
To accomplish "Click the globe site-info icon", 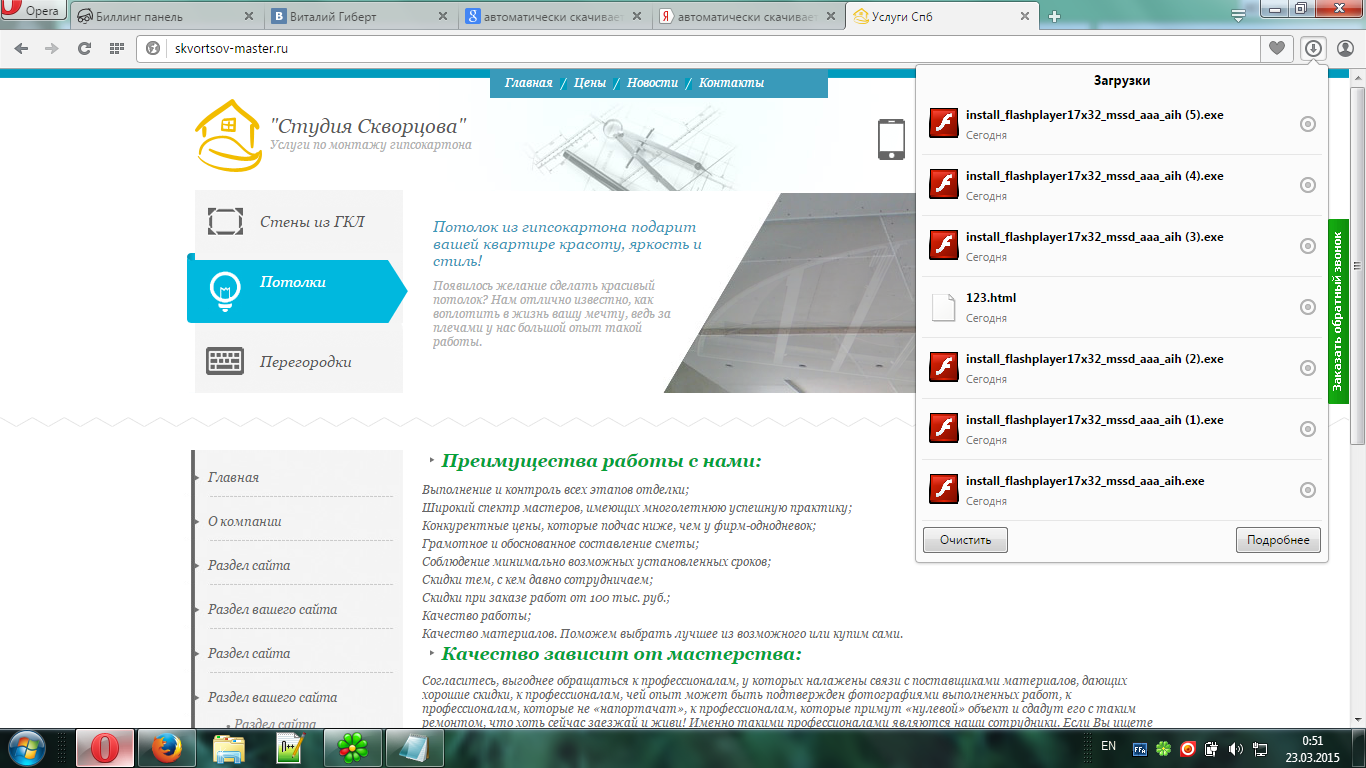I will [x=154, y=48].
